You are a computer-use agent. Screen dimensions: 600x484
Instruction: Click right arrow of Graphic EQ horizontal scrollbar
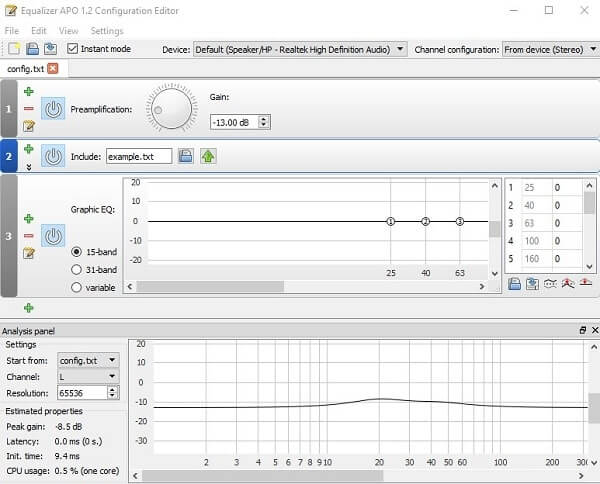482,286
